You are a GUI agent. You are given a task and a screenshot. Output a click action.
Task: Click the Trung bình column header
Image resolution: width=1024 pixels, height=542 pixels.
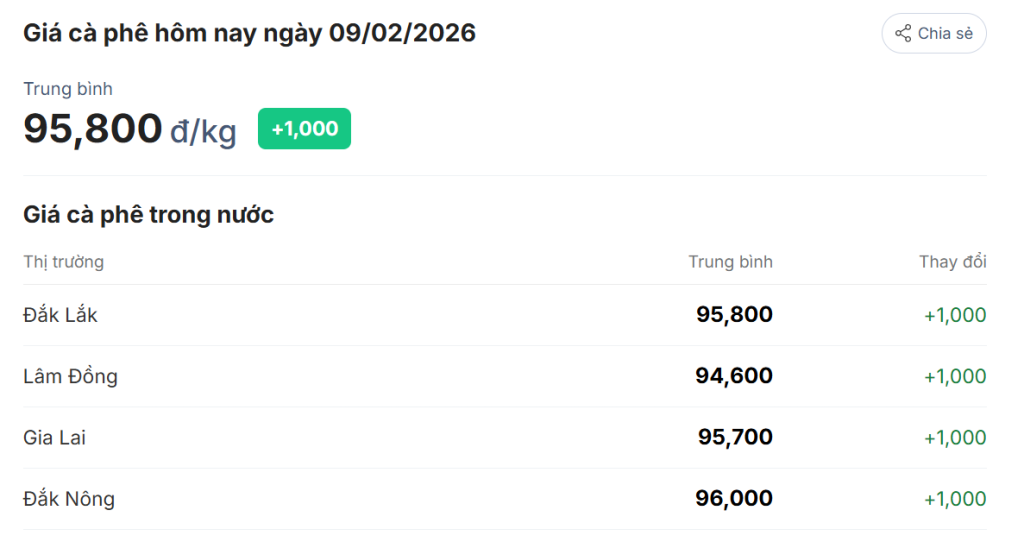point(730,262)
